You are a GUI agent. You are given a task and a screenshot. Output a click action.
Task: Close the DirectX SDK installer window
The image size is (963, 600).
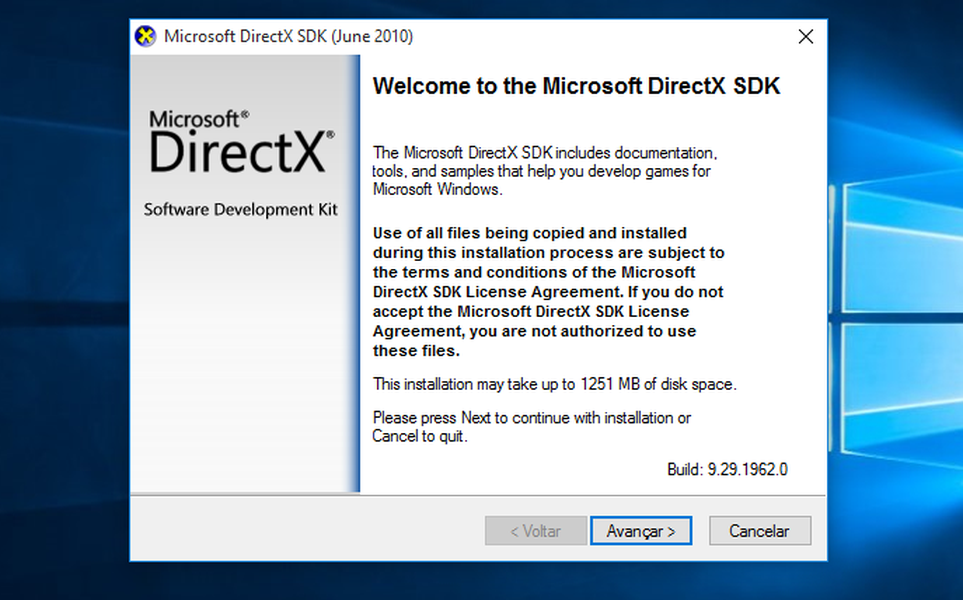[x=805, y=37]
